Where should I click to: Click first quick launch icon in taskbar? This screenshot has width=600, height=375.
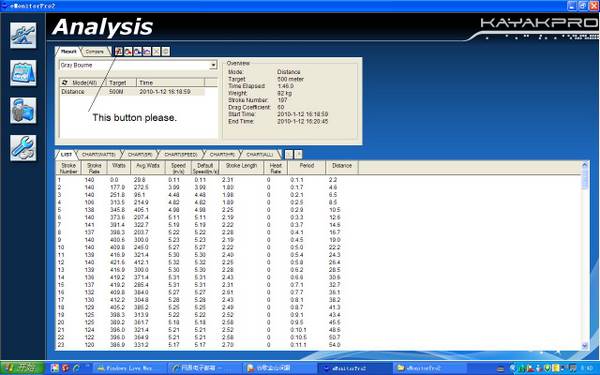pos(55,368)
